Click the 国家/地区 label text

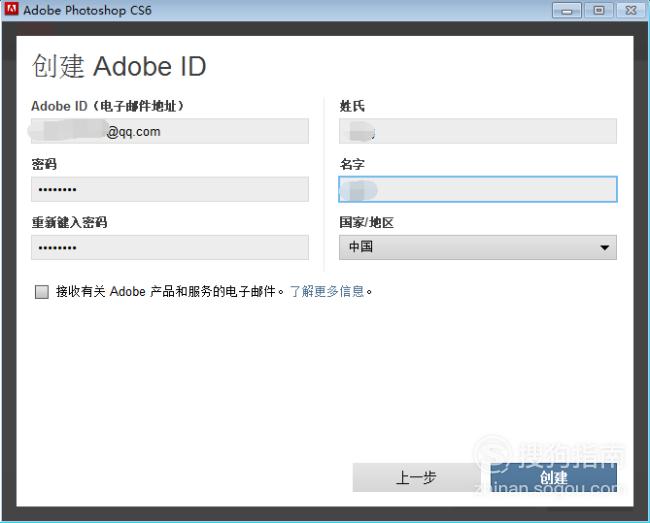tap(366, 223)
